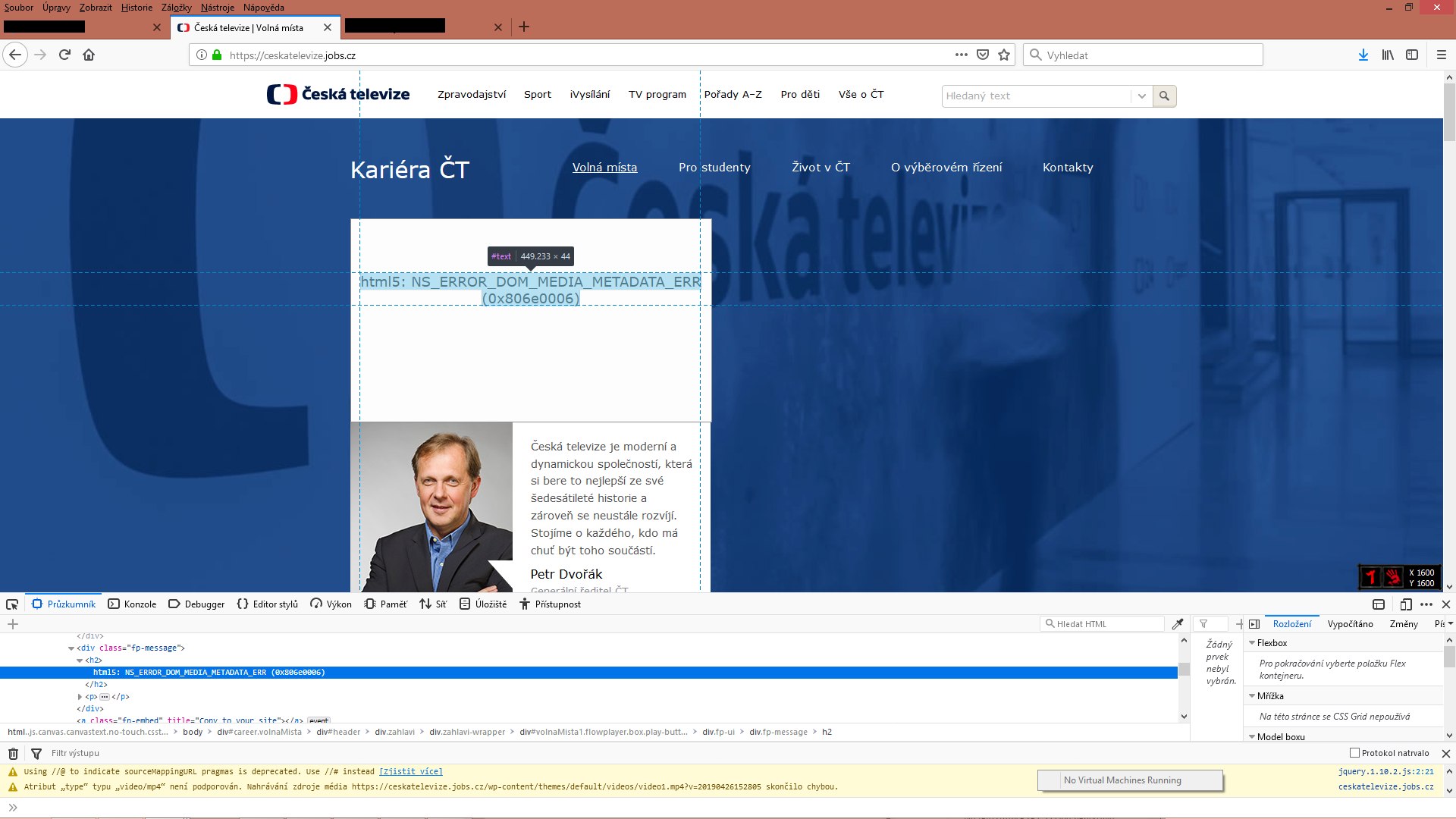
Task: Open the Soubor menu
Action: (x=19, y=8)
